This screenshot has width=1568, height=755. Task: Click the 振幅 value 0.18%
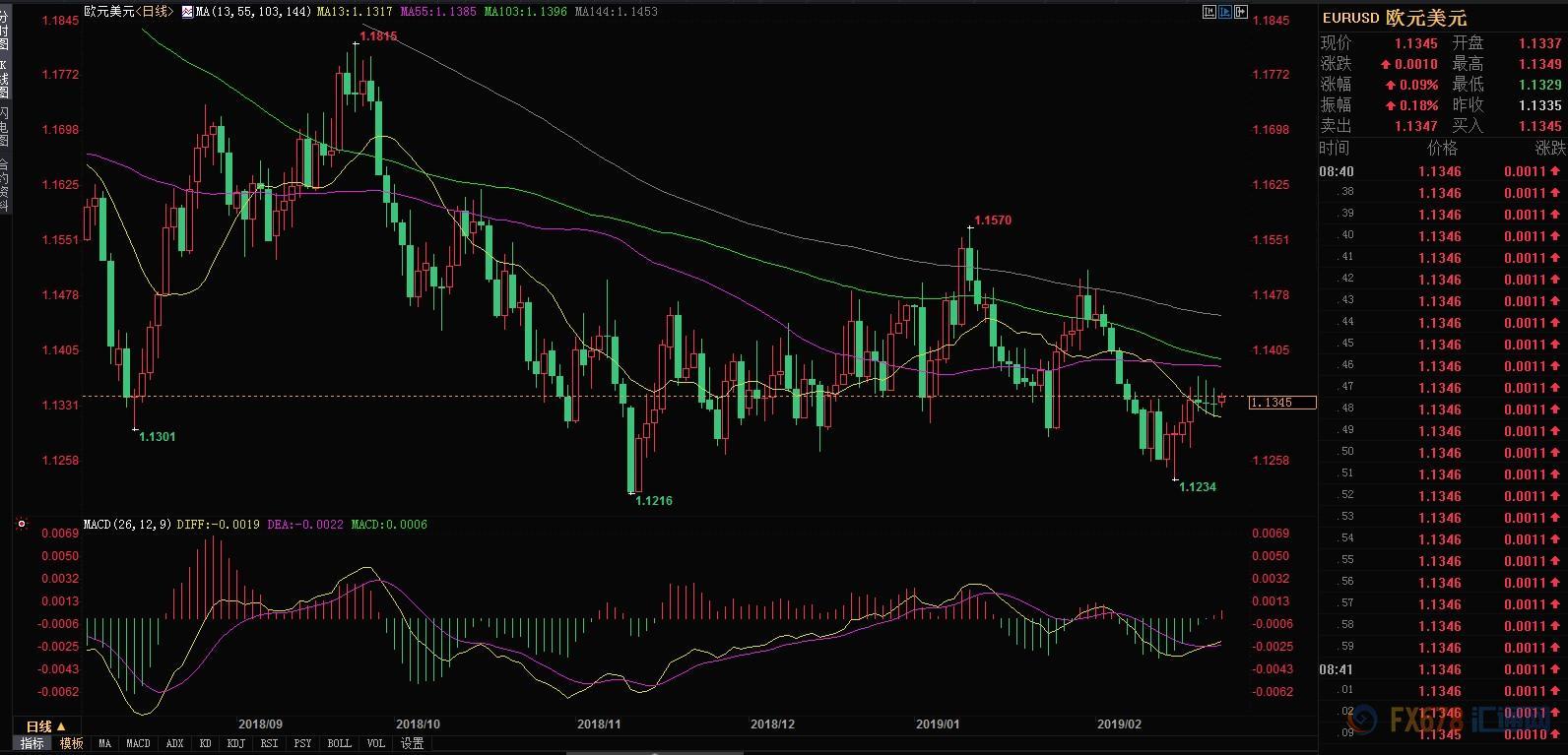coord(1418,105)
